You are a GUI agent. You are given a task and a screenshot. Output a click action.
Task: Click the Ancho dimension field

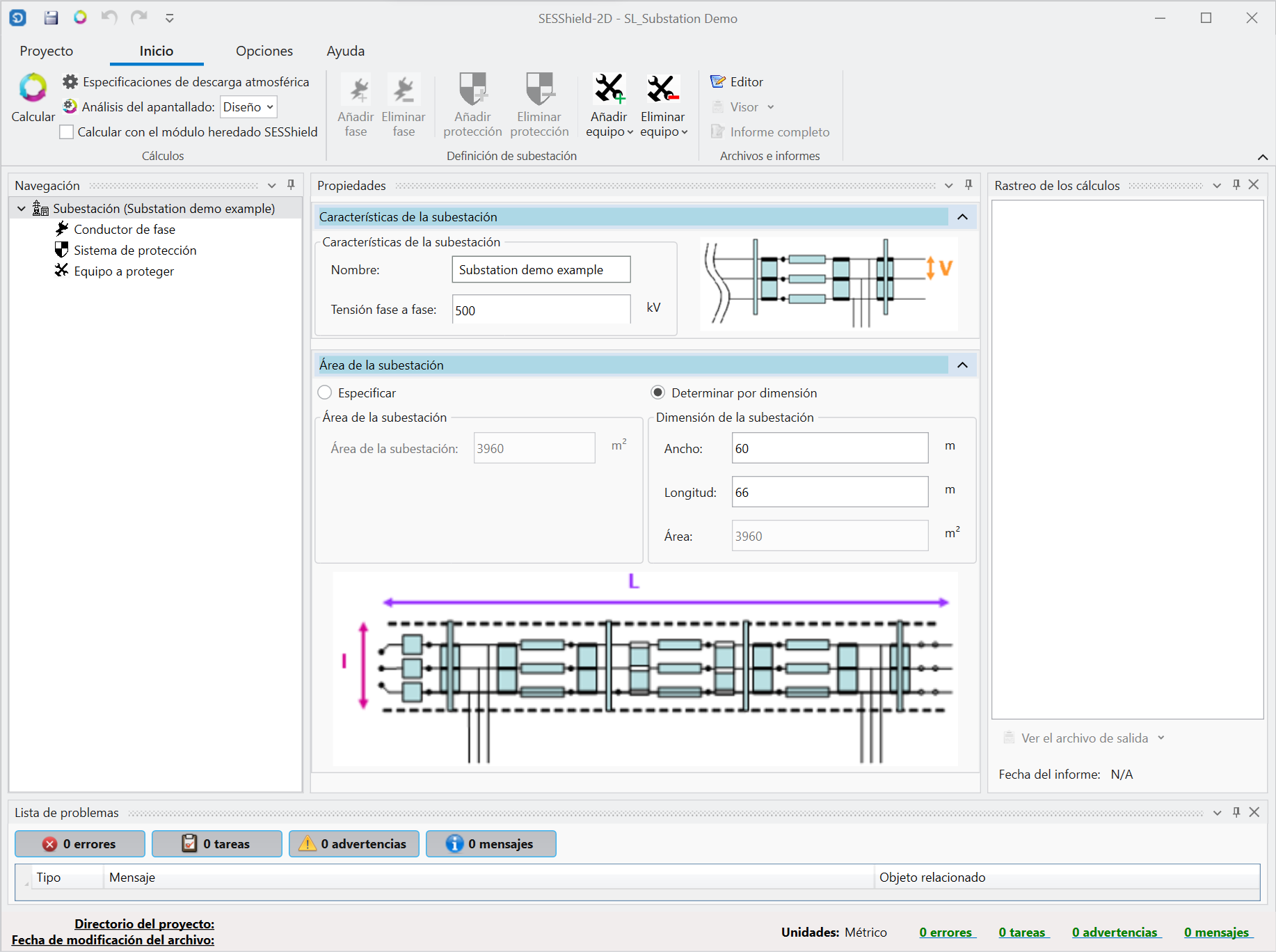click(830, 448)
